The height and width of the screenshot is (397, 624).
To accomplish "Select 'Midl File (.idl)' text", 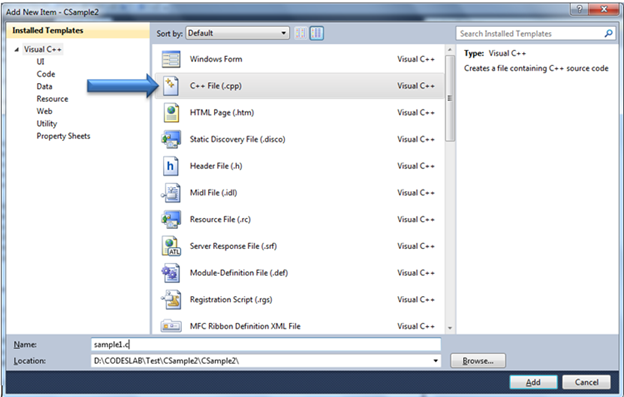I will coord(213,193).
